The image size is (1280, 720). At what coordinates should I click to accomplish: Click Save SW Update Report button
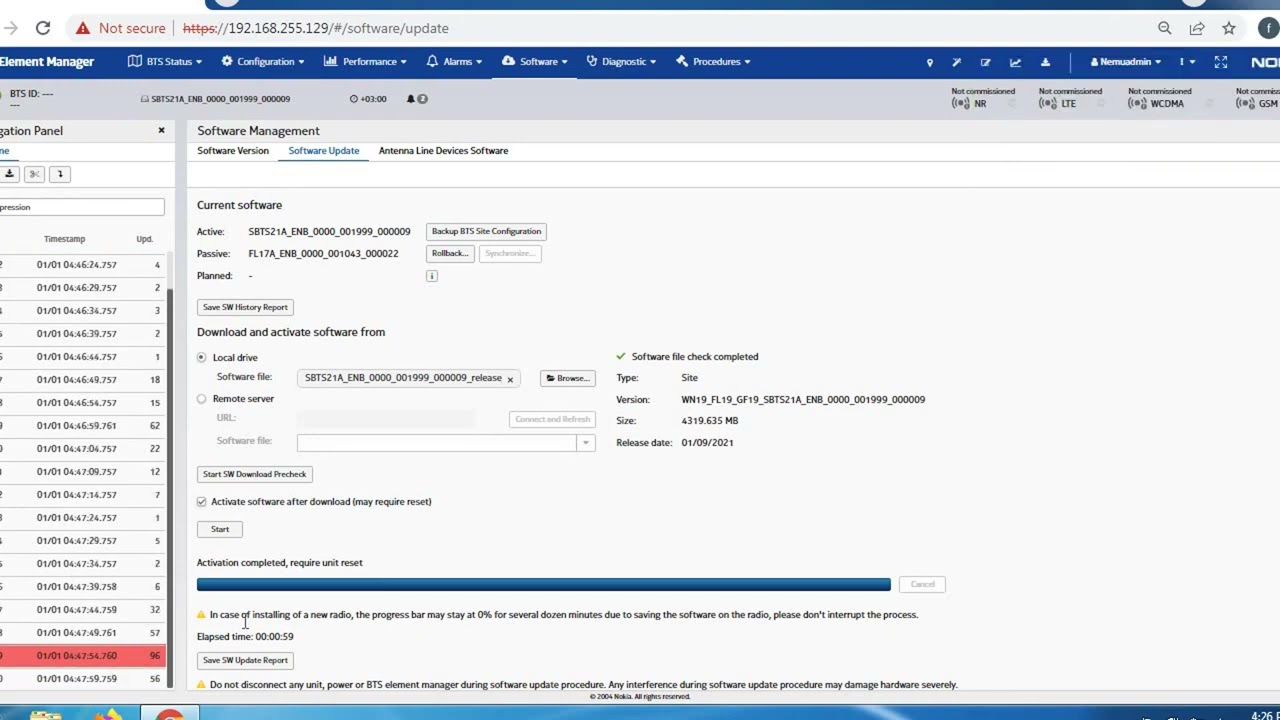[245, 661]
